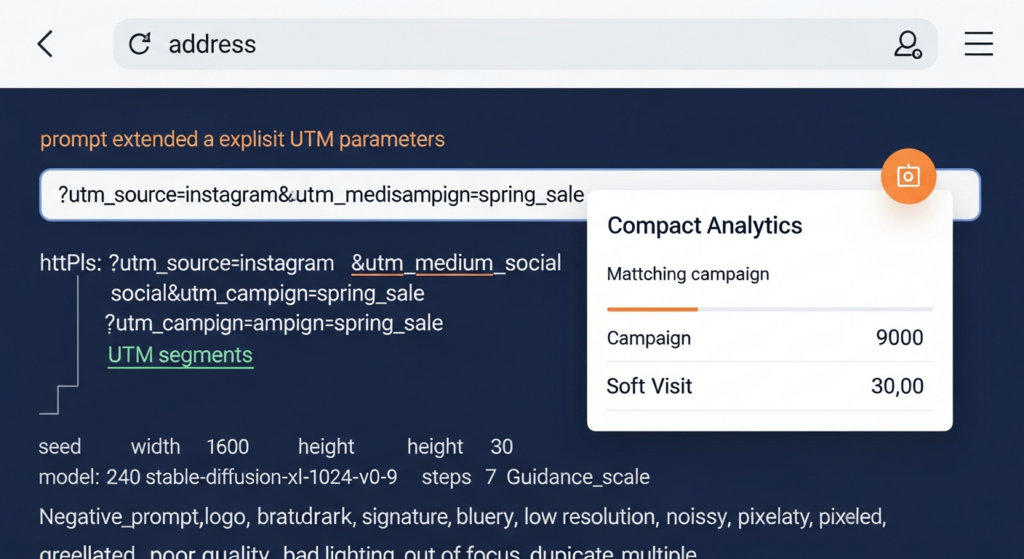The width and height of the screenshot is (1024, 559).
Task: Click the reload icon in address bar
Action: [140, 44]
